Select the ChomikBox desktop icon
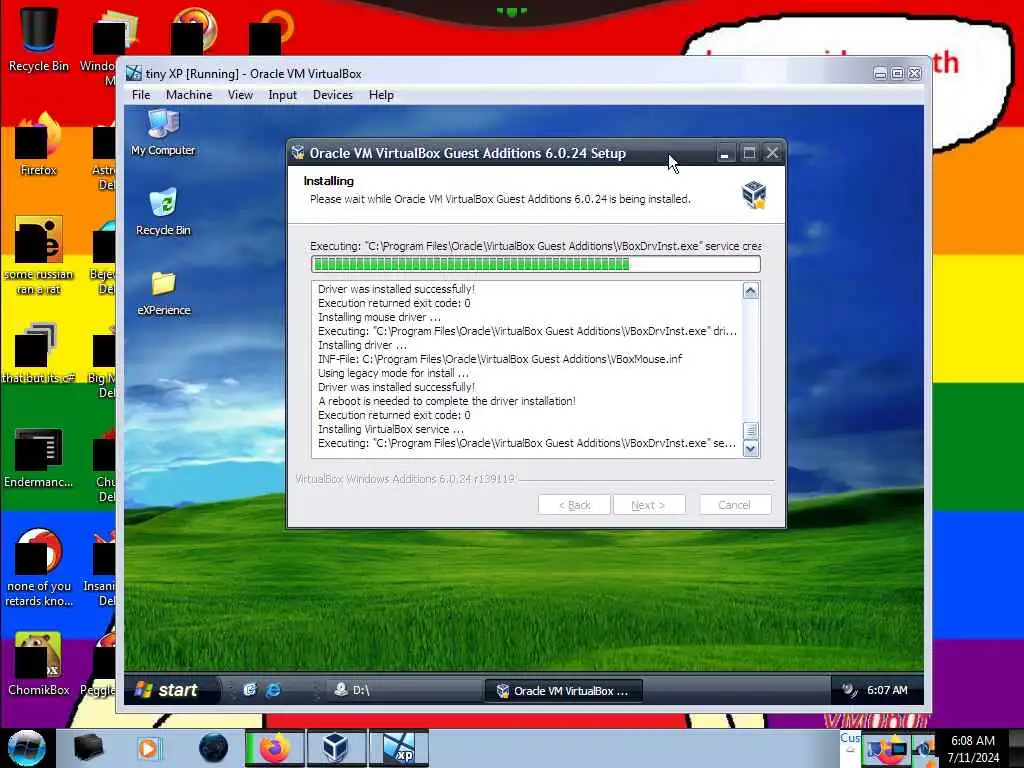 (39, 664)
